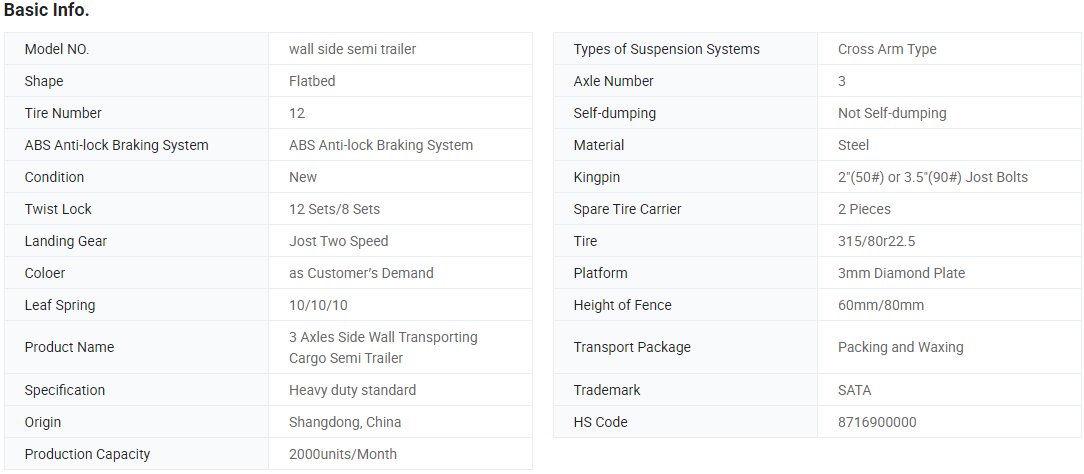Select the Packing and Waxing value
Image resolution: width=1084 pixels, height=474 pixels.
coord(900,348)
